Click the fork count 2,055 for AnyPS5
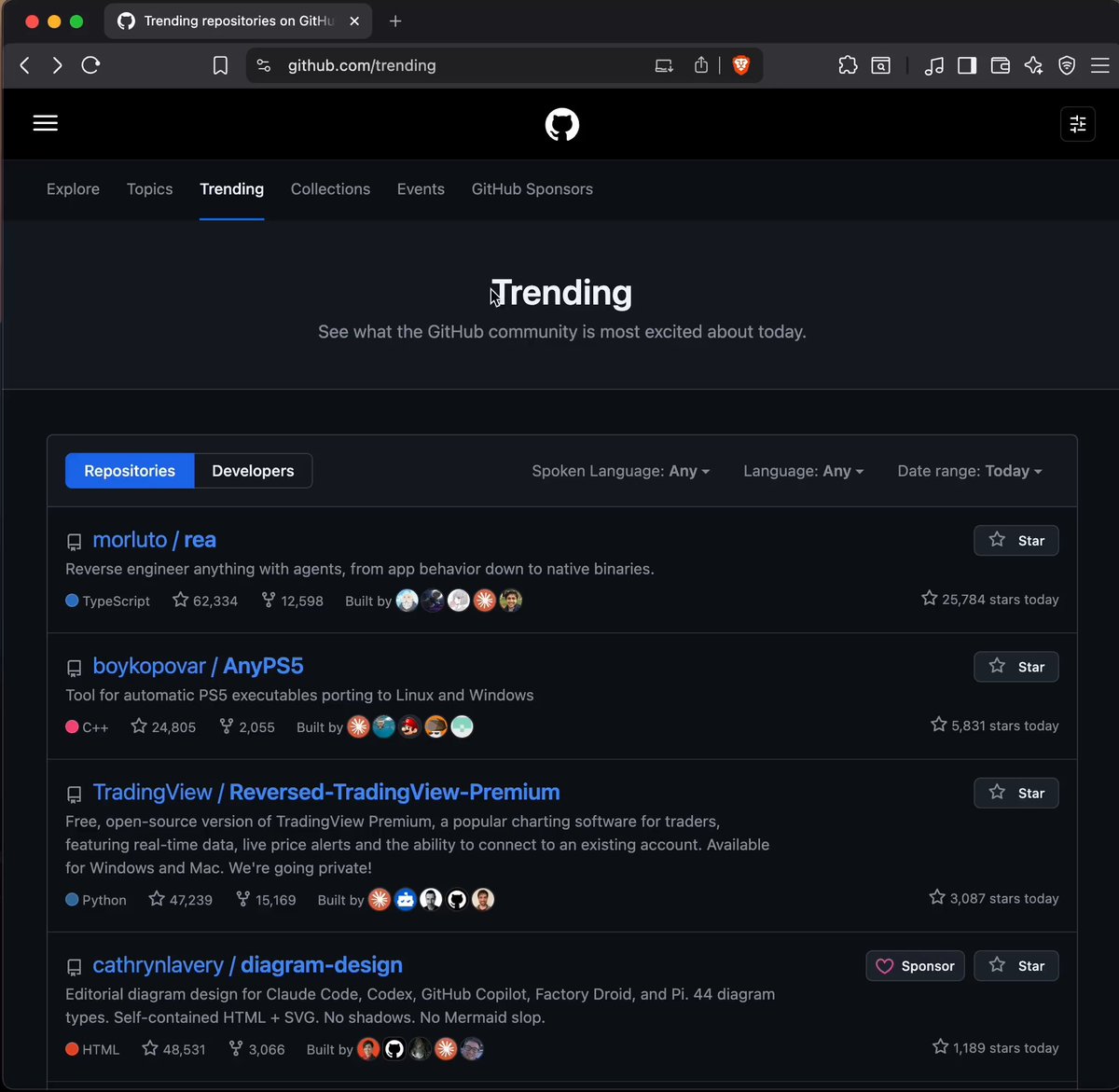 (x=246, y=726)
